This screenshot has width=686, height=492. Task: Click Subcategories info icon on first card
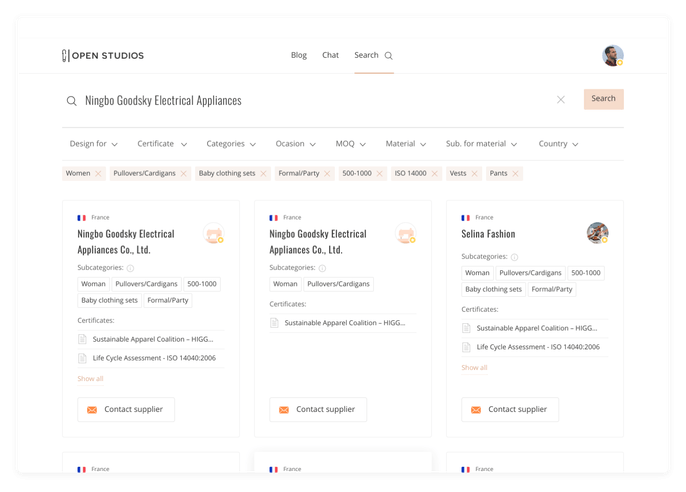(x=130, y=268)
